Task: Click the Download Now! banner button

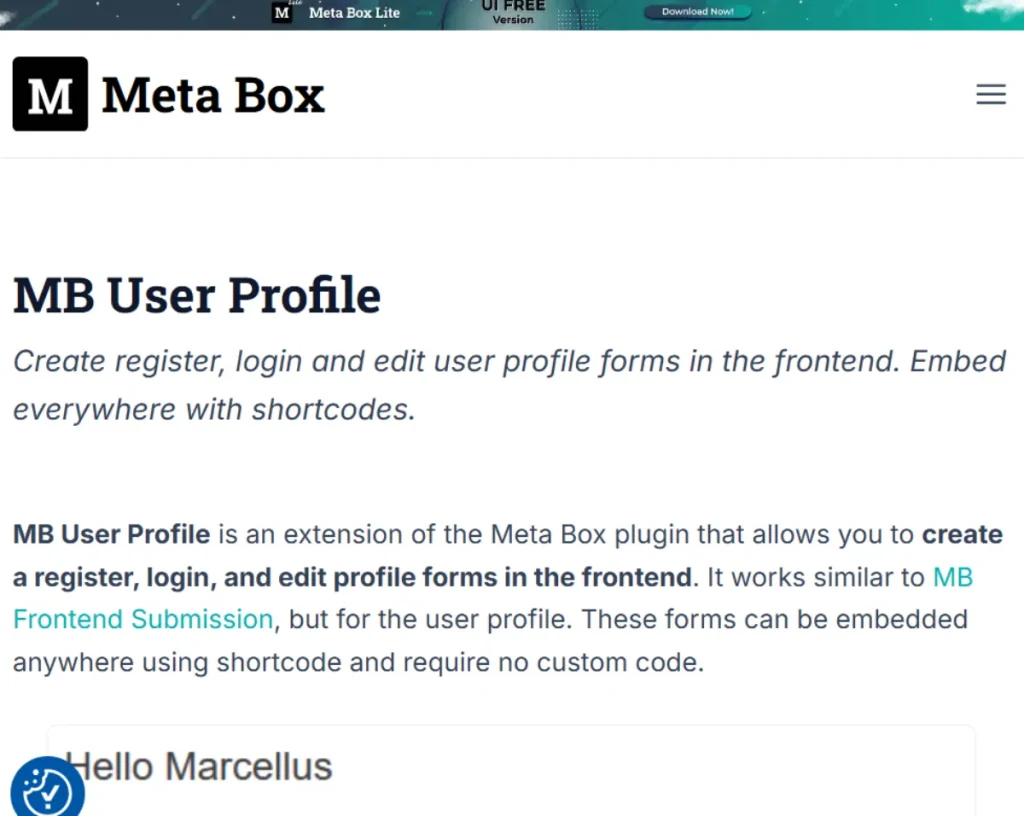Action: click(x=697, y=12)
